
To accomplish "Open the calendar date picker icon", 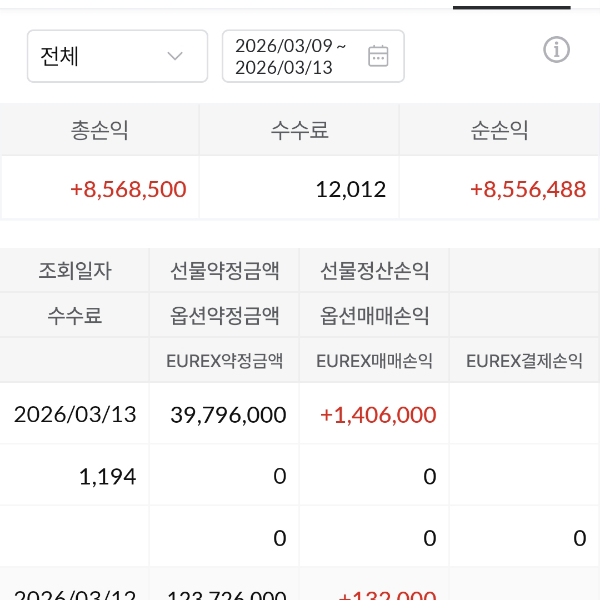I will tap(378, 56).
